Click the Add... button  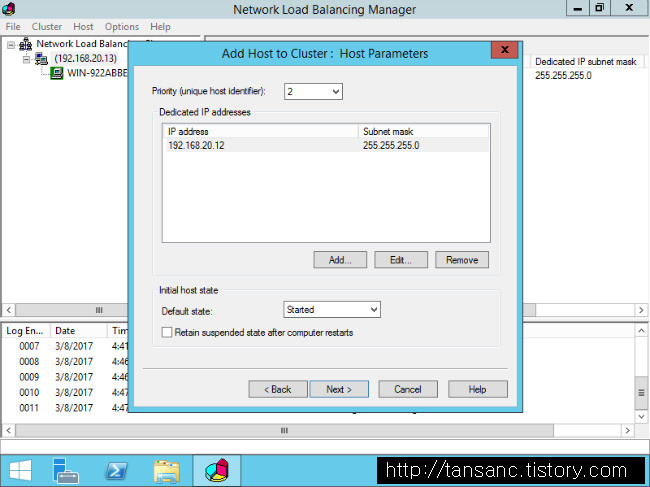pos(340,260)
